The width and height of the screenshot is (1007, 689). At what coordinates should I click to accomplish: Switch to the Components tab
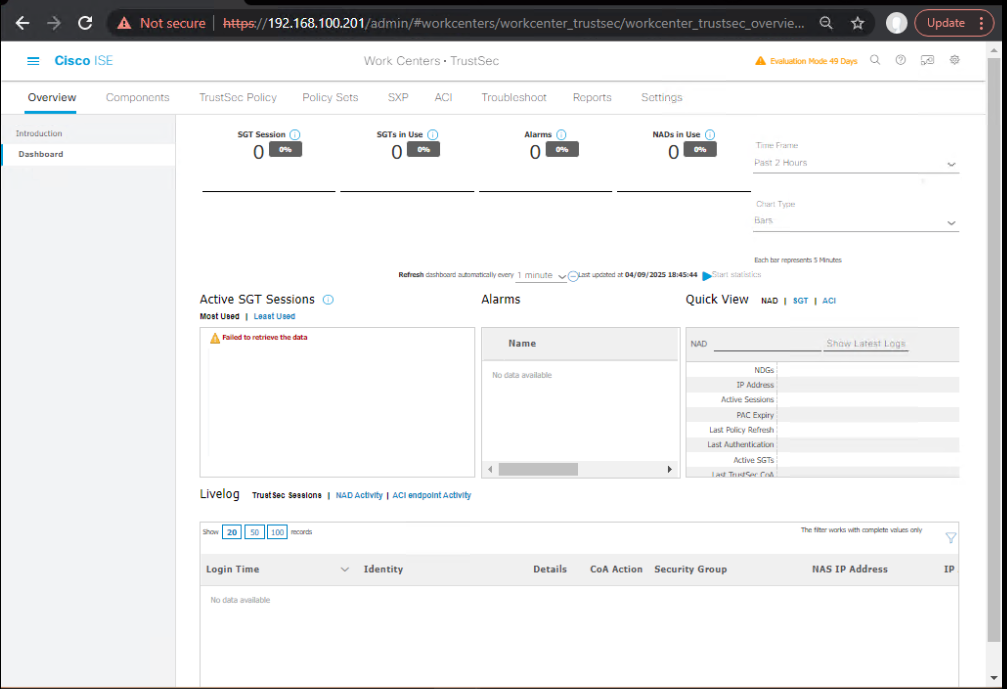(x=137, y=98)
